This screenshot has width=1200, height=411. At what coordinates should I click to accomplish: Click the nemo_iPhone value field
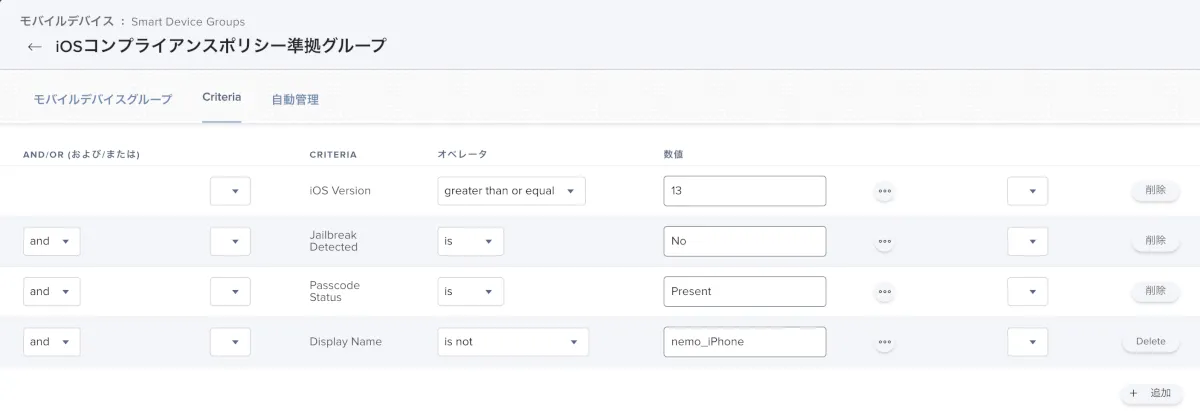(744, 342)
